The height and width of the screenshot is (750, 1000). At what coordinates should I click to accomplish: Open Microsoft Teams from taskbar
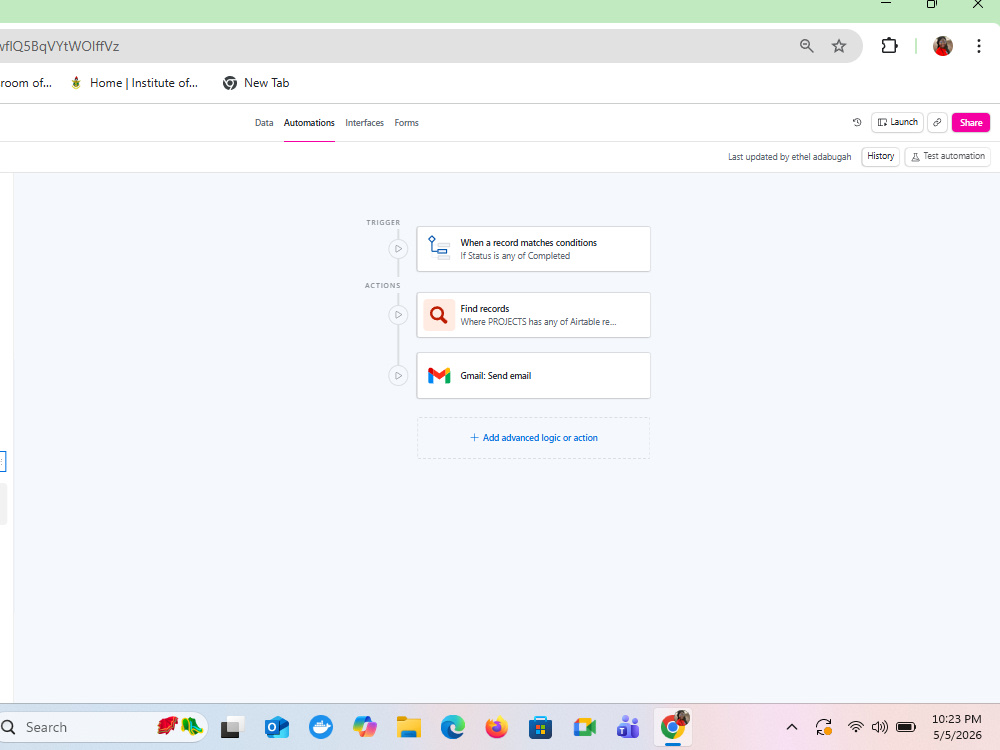point(628,727)
